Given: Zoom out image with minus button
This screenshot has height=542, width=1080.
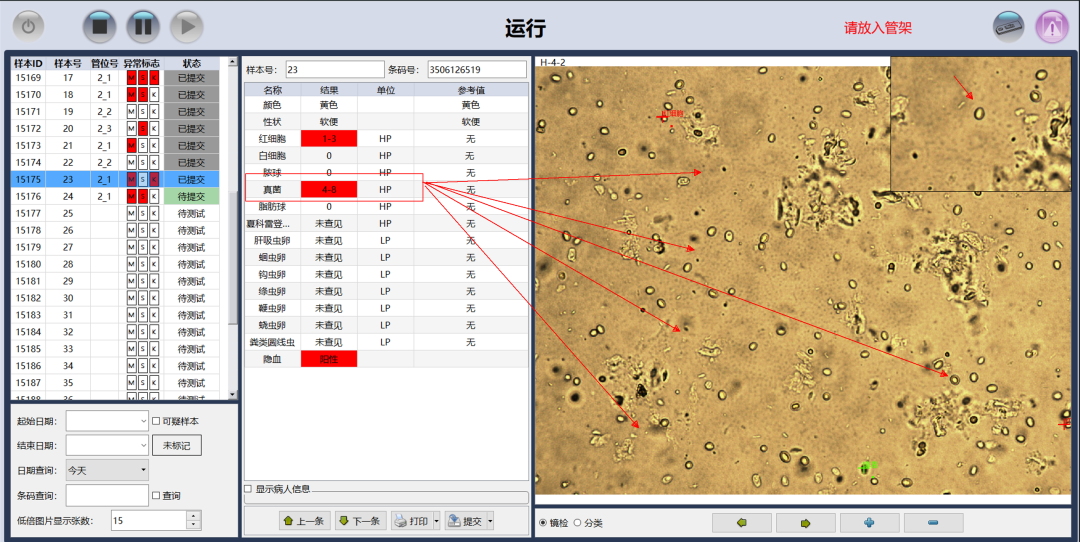Looking at the screenshot, I should (x=933, y=523).
